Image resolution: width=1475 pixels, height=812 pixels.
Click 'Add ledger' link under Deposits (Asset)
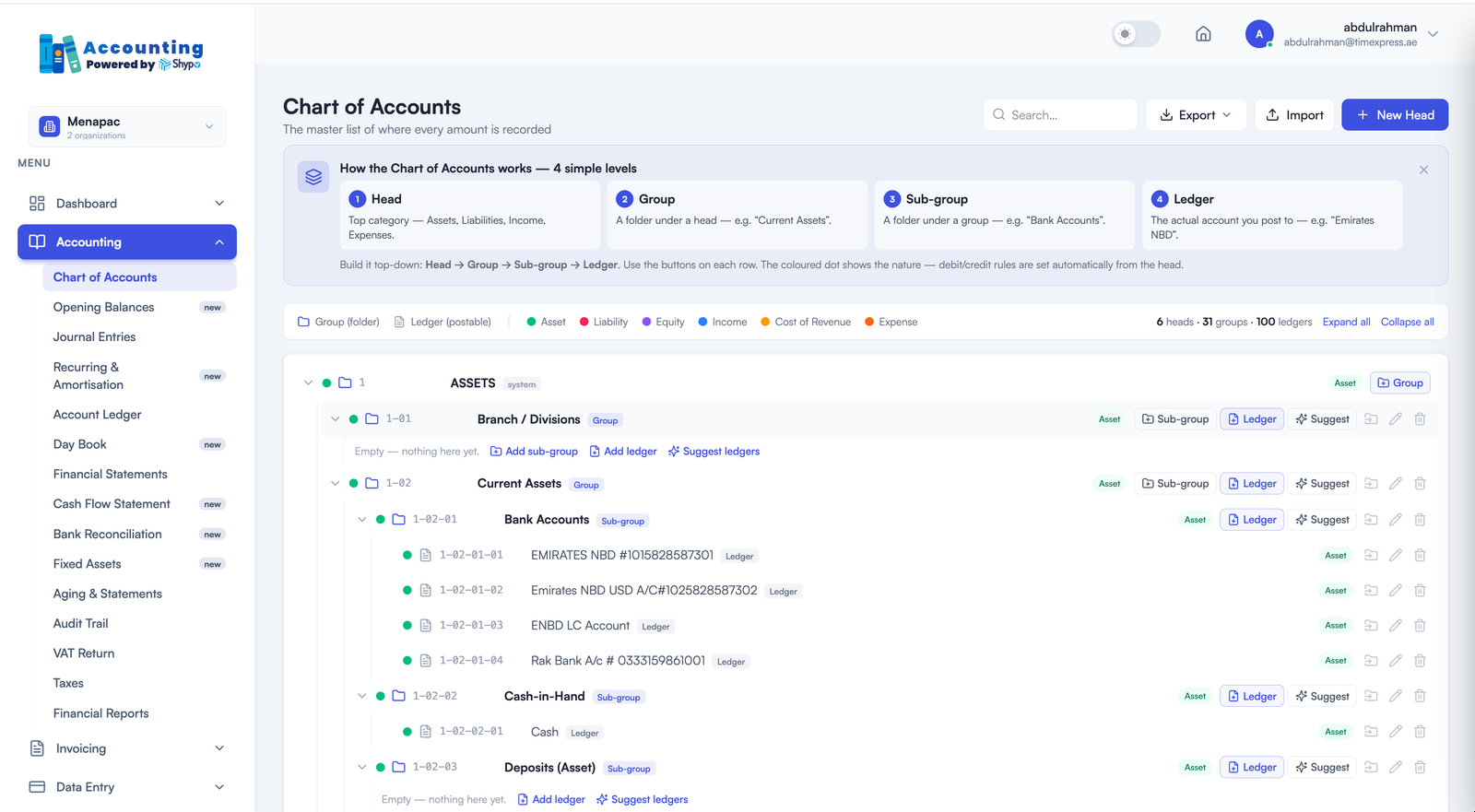[551, 799]
